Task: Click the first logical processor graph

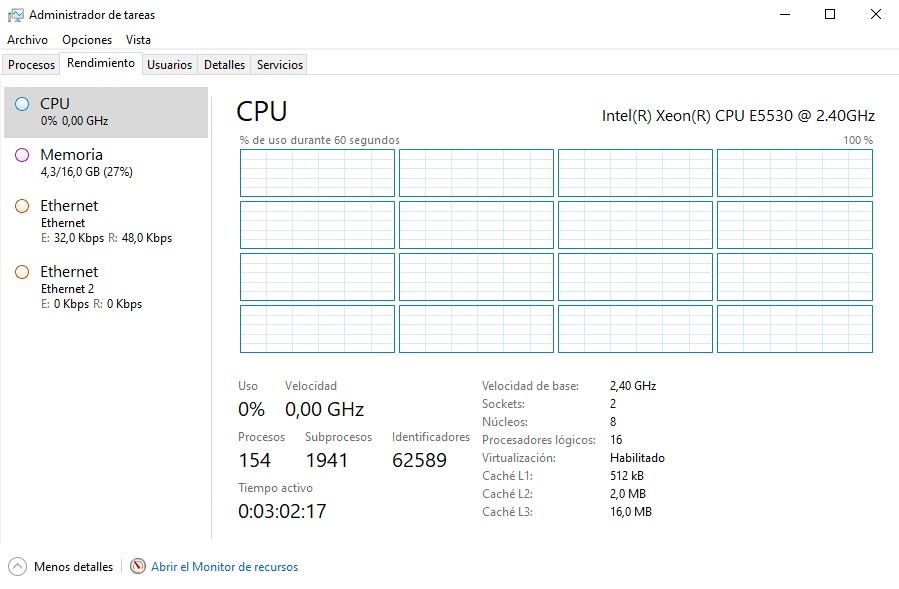Action: click(317, 173)
